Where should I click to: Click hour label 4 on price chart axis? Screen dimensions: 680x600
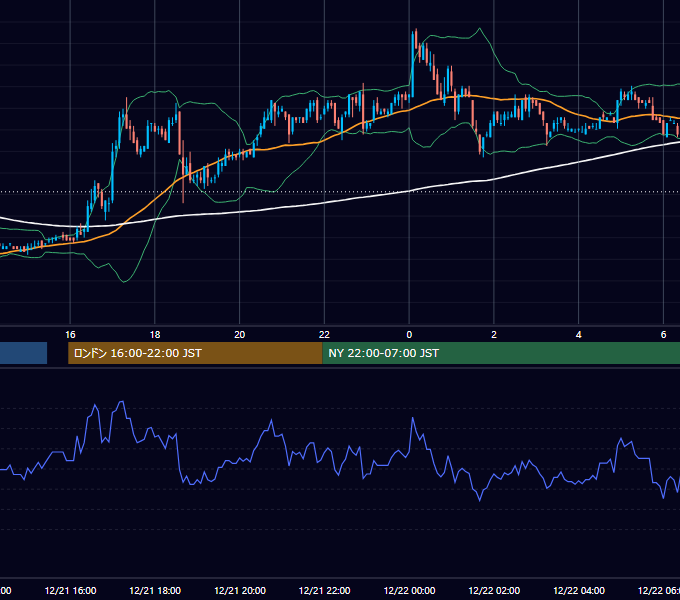(579, 335)
